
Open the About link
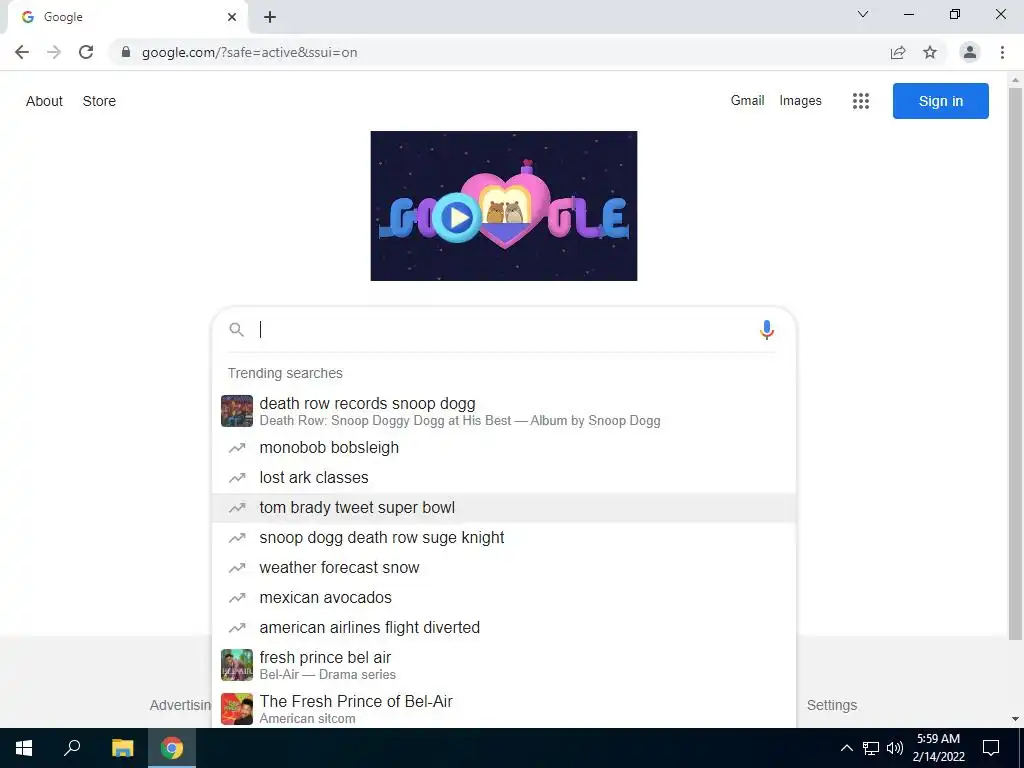(x=44, y=101)
